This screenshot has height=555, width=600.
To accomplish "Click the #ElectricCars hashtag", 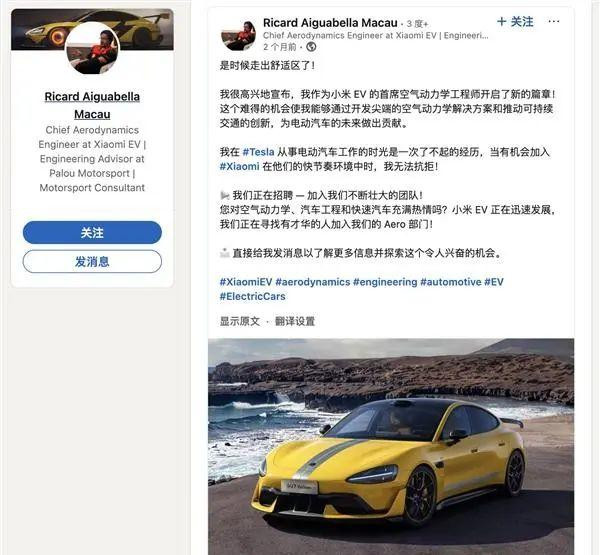I will pos(253,296).
